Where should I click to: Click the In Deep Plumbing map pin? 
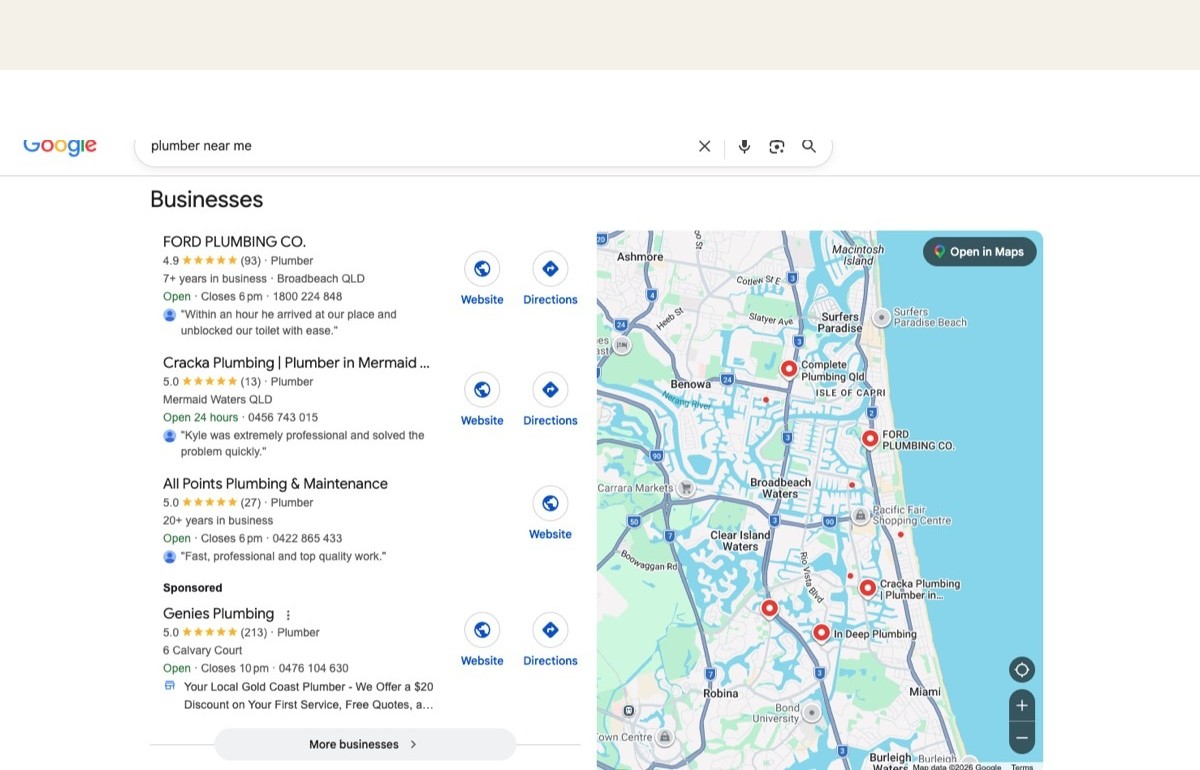tap(821, 633)
